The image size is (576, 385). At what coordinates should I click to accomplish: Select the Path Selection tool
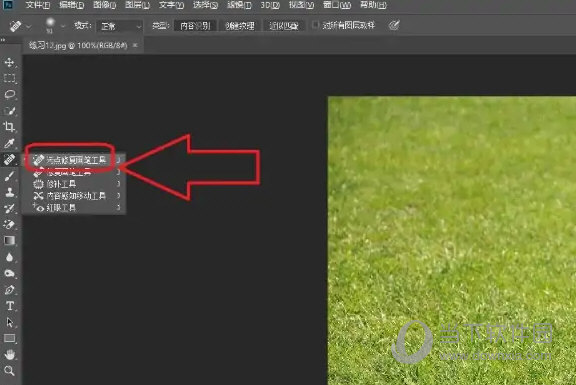(x=9, y=322)
